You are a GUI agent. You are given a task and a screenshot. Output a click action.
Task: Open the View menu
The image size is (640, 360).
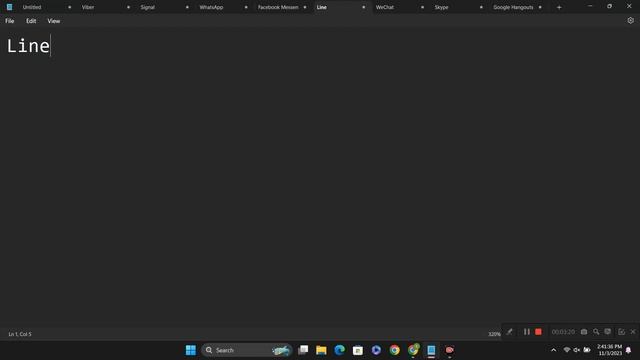53,21
